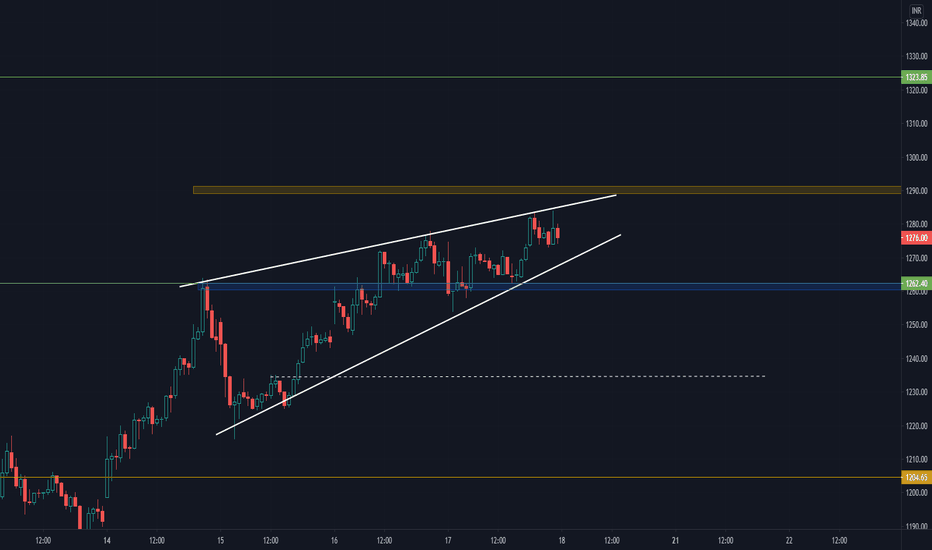The image size is (932, 550).
Task: Click the 1330.00 price axis tick
Action: click(916, 56)
